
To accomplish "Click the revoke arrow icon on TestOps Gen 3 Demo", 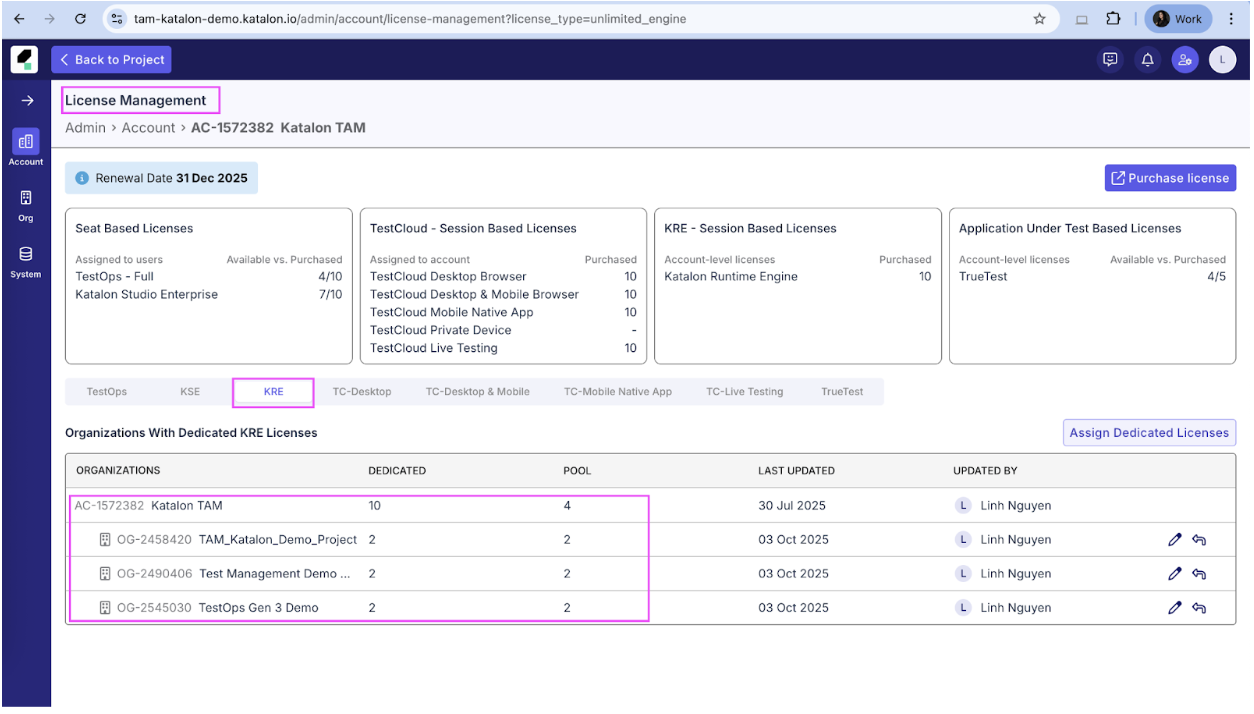I will (x=1199, y=607).
